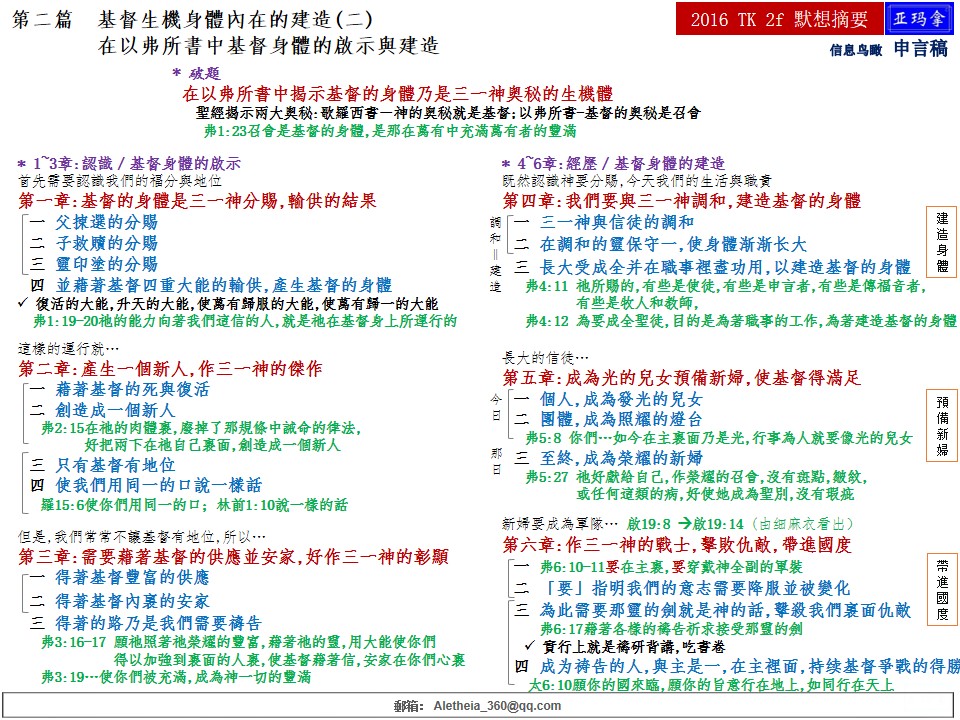Open chapter heading 第一章 基督的身體是三一神分賜
The image size is (960, 720).
coord(197,200)
